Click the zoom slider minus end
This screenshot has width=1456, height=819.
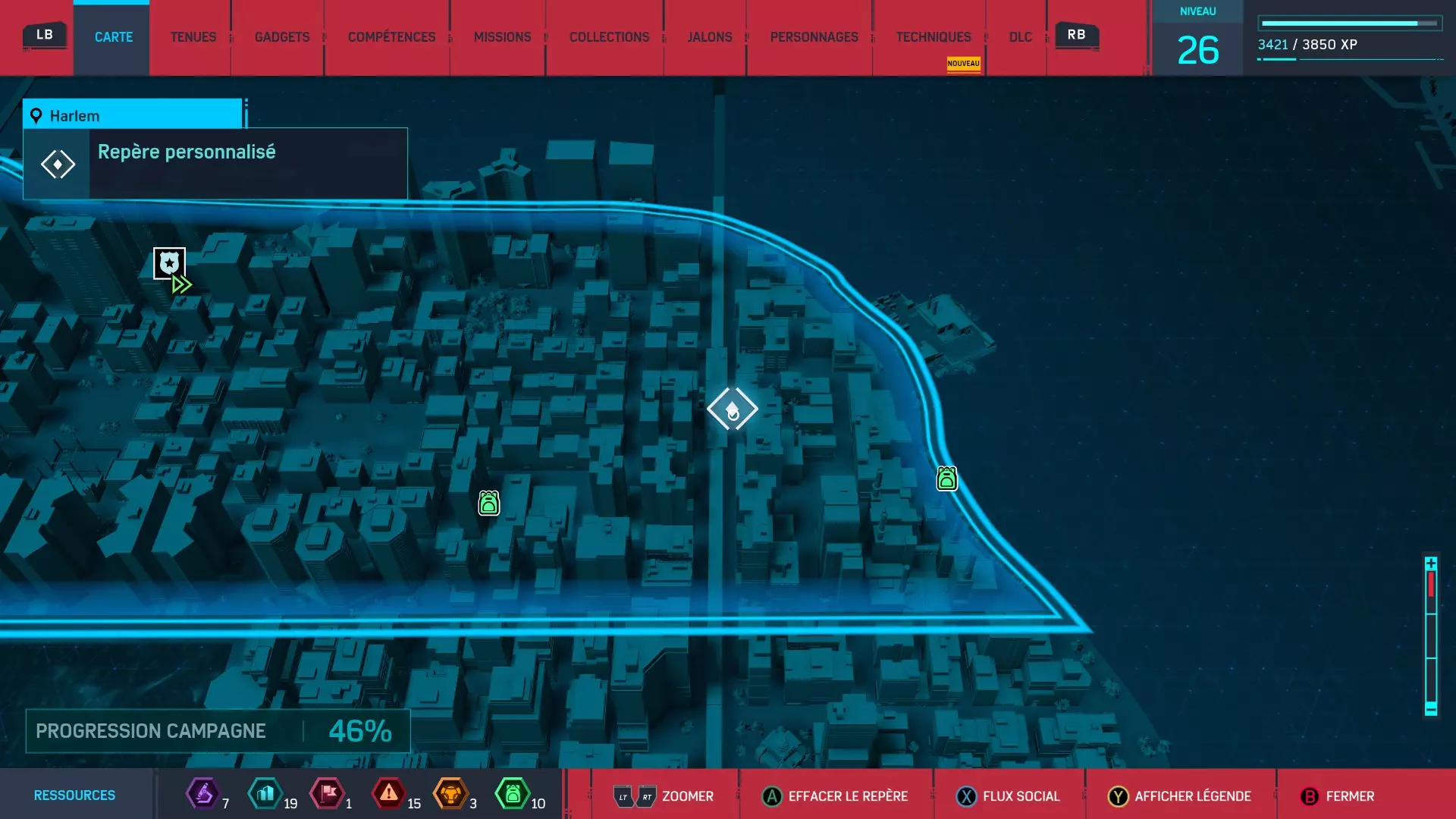pos(1431,709)
